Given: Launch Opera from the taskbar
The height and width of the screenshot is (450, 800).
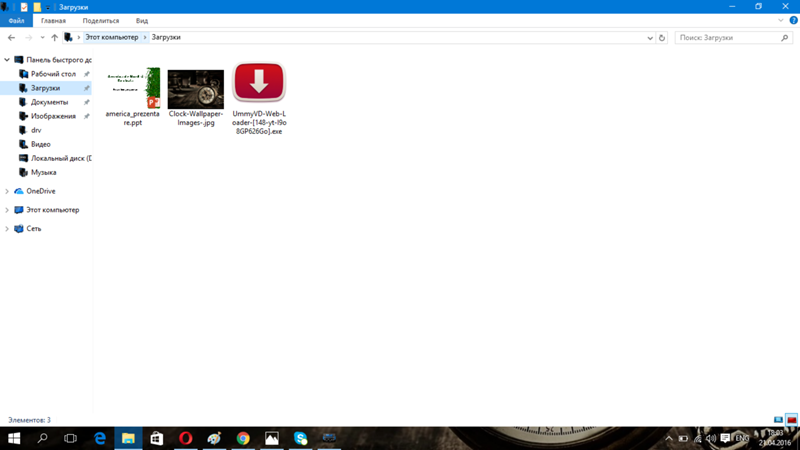Looking at the screenshot, I should point(186,438).
